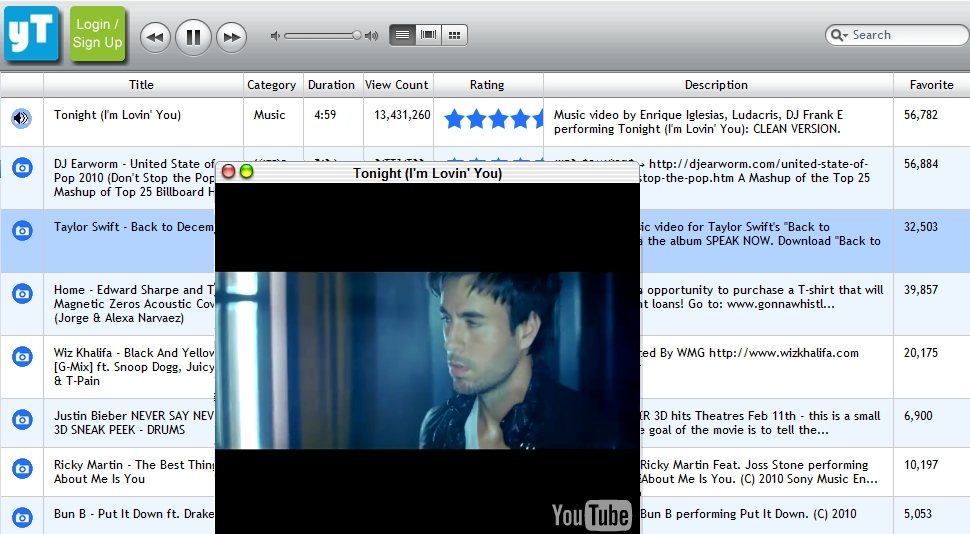Click favorite count 5,053

coord(918,514)
